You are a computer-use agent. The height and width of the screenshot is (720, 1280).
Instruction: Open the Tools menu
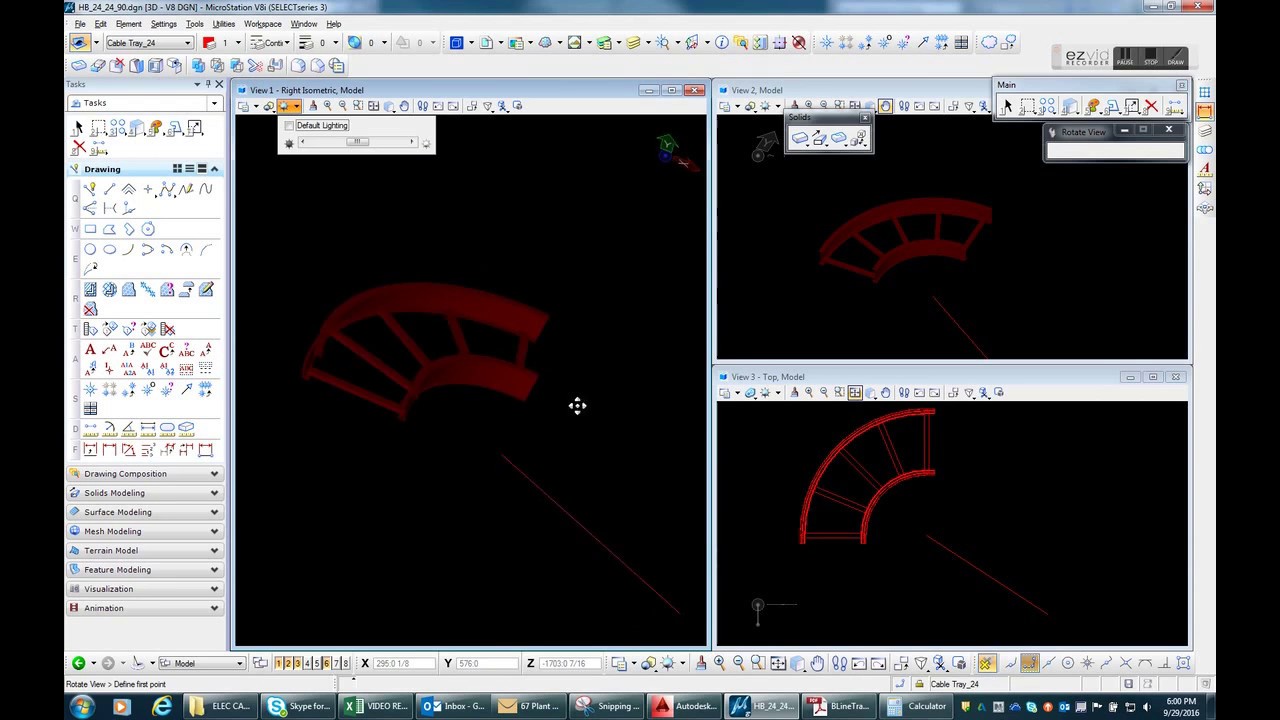(x=194, y=24)
